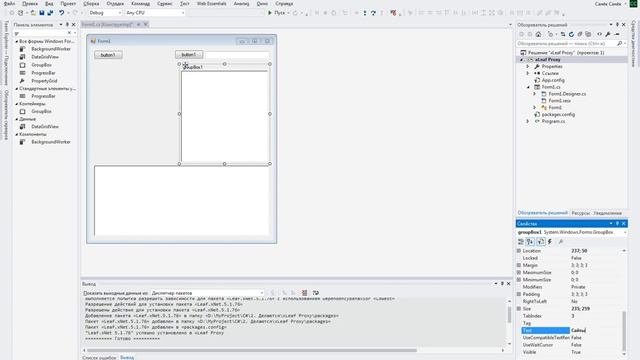Expand Margin property in Properties grid

(x=519, y=265)
